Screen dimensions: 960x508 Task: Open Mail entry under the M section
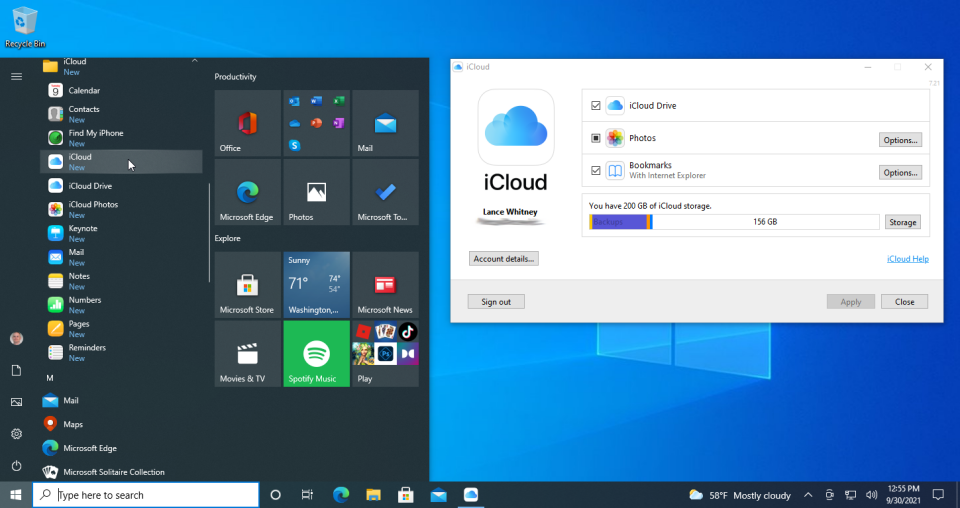(121, 400)
